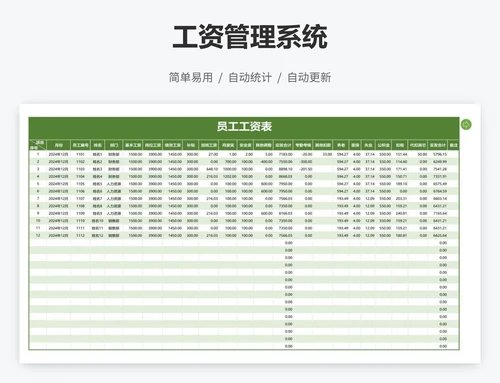Click monthly bonus cell 1202.00

[229, 176]
